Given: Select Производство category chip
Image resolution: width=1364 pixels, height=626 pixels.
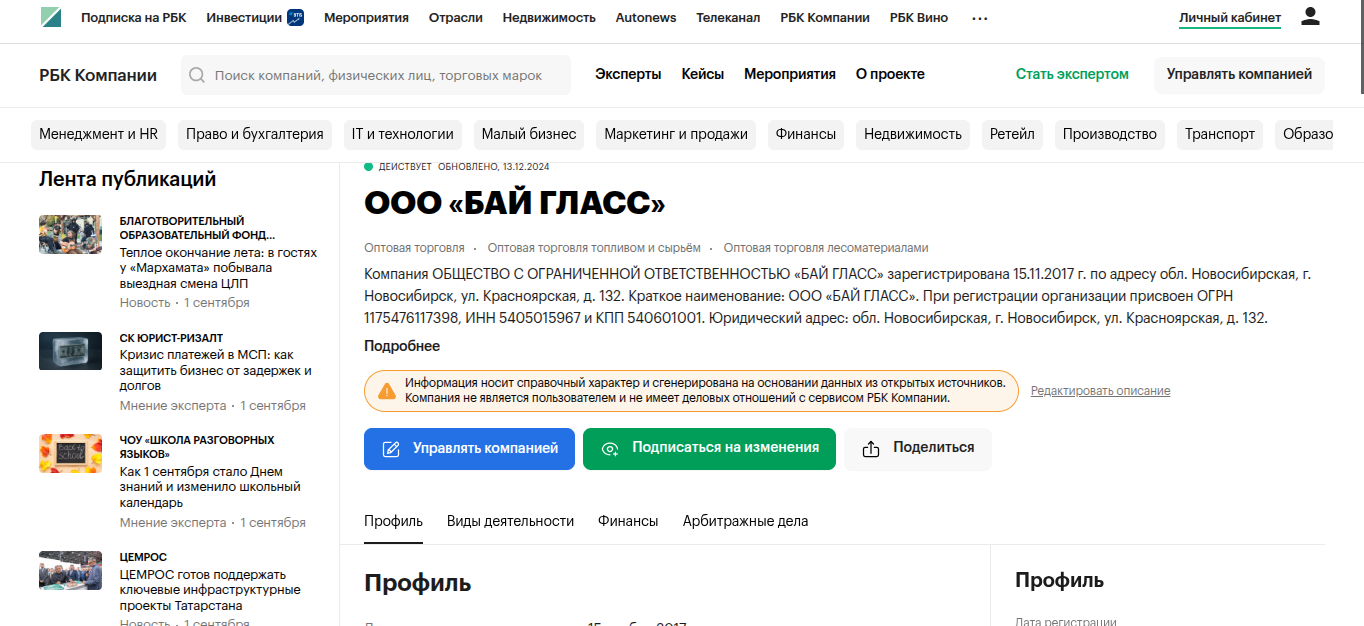Looking at the screenshot, I should tap(1110, 134).
